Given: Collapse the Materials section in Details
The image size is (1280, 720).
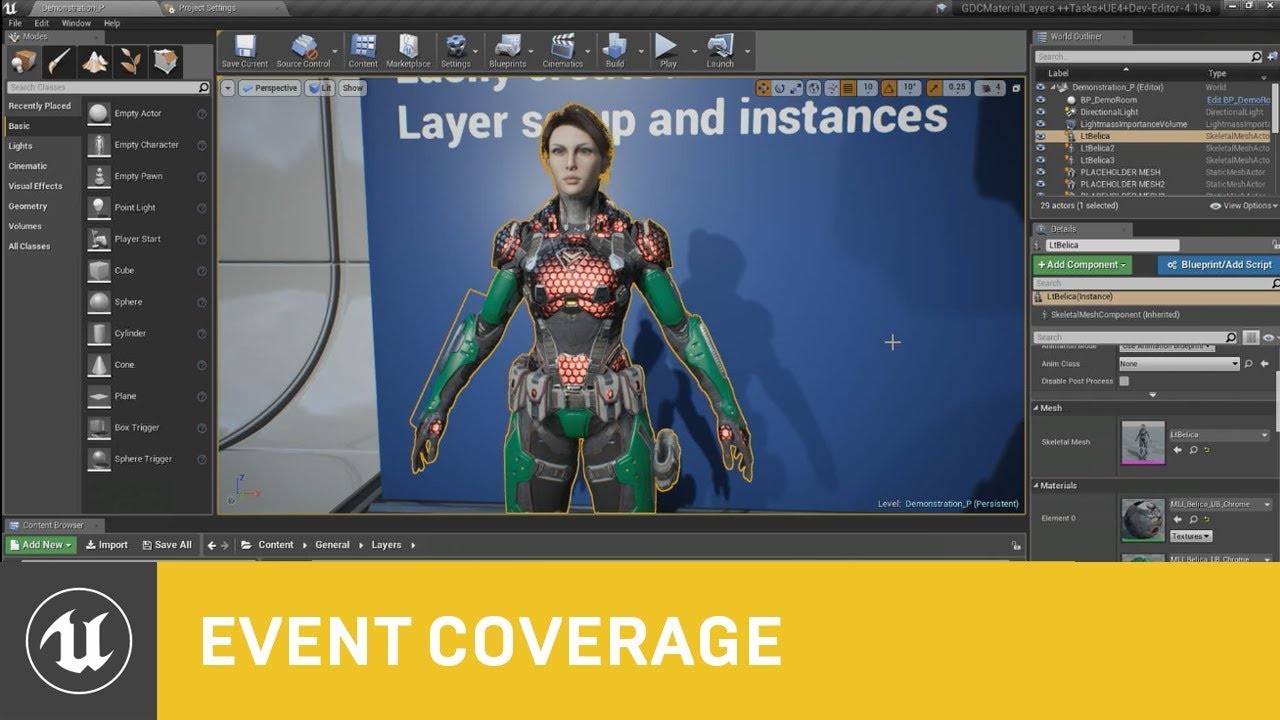Looking at the screenshot, I should point(1036,486).
